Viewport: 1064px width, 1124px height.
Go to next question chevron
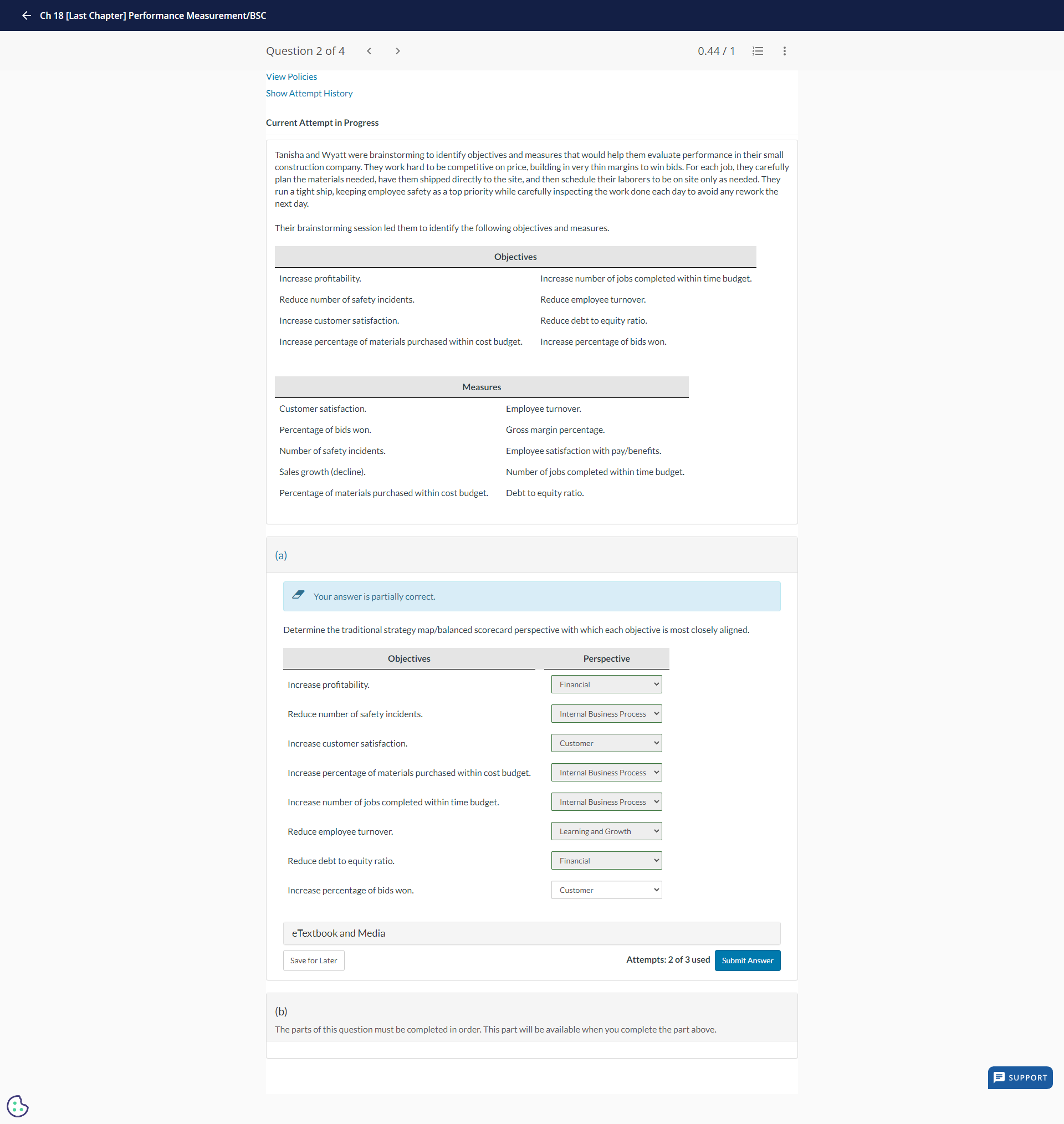[x=397, y=51]
